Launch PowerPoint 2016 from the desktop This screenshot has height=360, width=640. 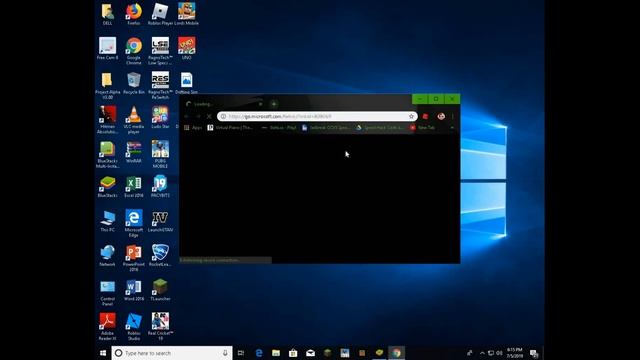tap(133, 258)
